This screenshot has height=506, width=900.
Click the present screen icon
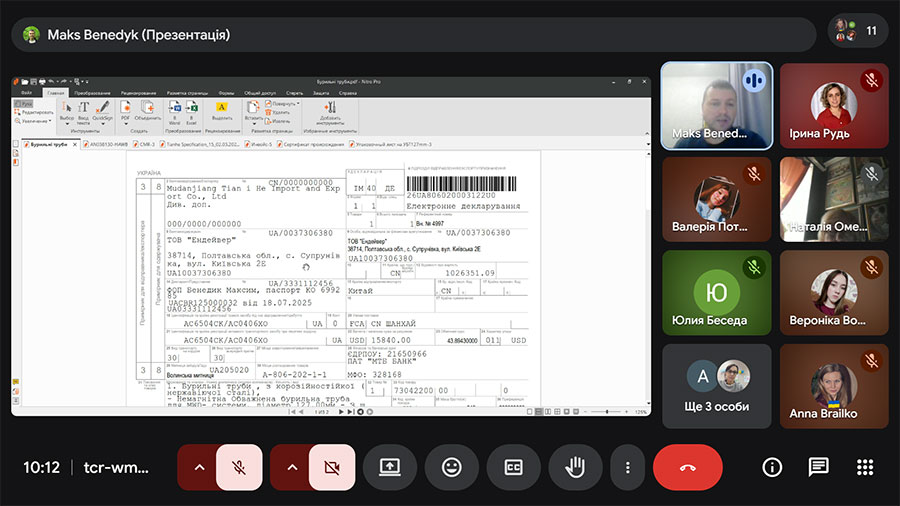(x=390, y=467)
